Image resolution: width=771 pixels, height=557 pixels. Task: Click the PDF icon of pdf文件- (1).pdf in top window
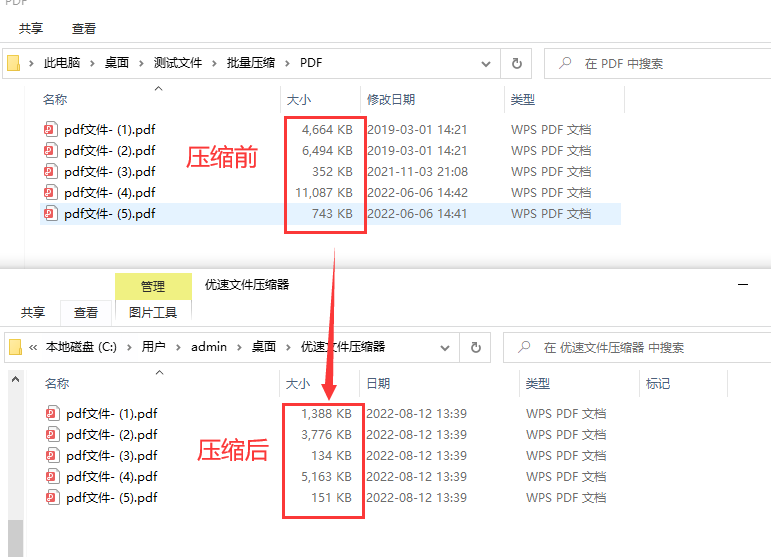coord(50,130)
